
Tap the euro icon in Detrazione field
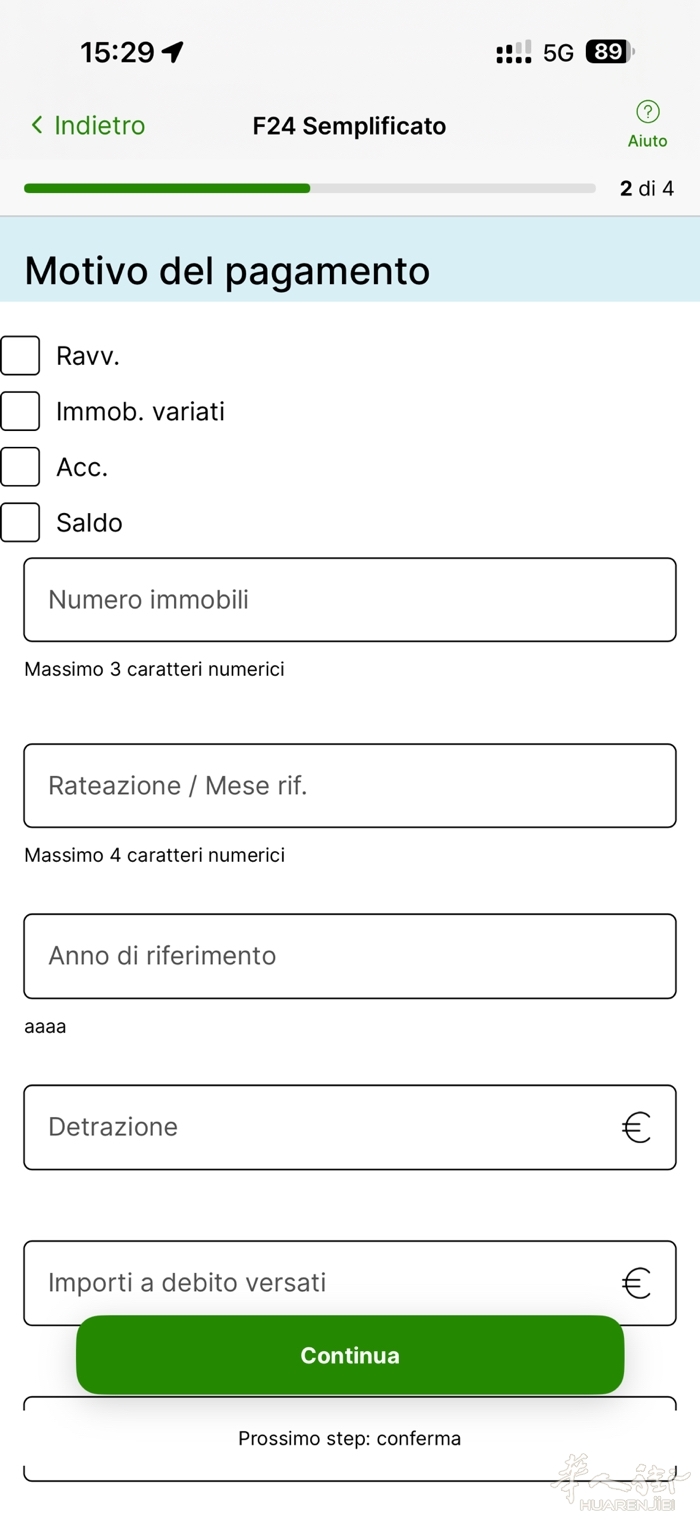pos(636,1128)
